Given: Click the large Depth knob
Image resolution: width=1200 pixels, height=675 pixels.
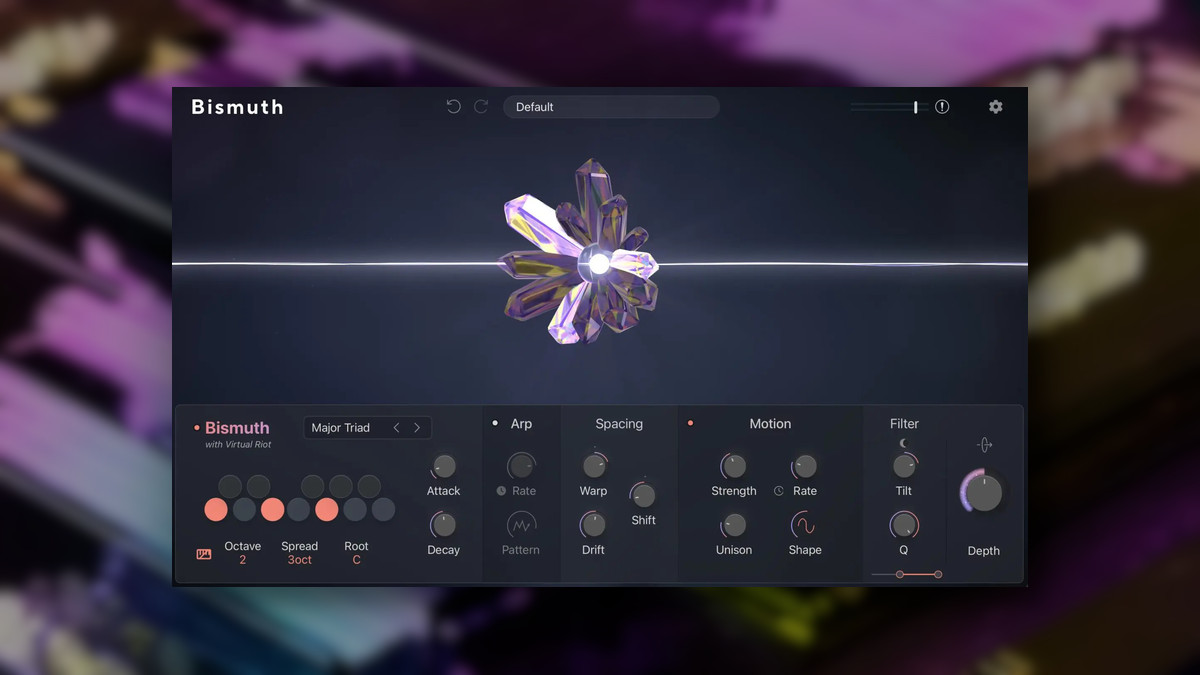Looking at the screenshot, I should point(984,493).
